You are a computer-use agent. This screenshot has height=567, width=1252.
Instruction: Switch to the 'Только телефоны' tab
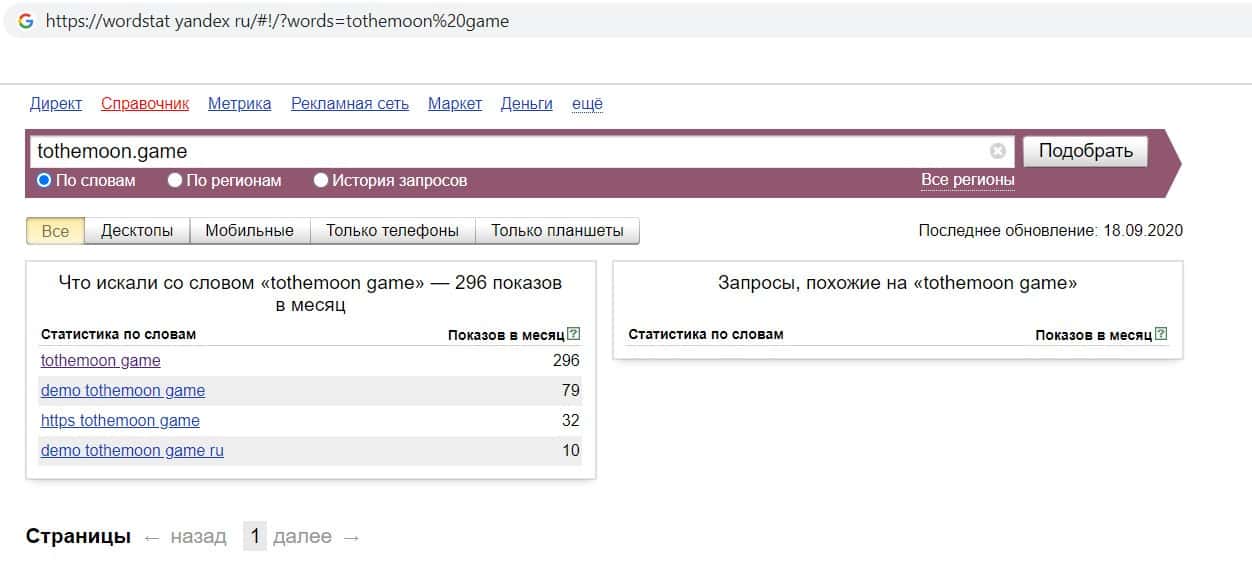point(393,231)
